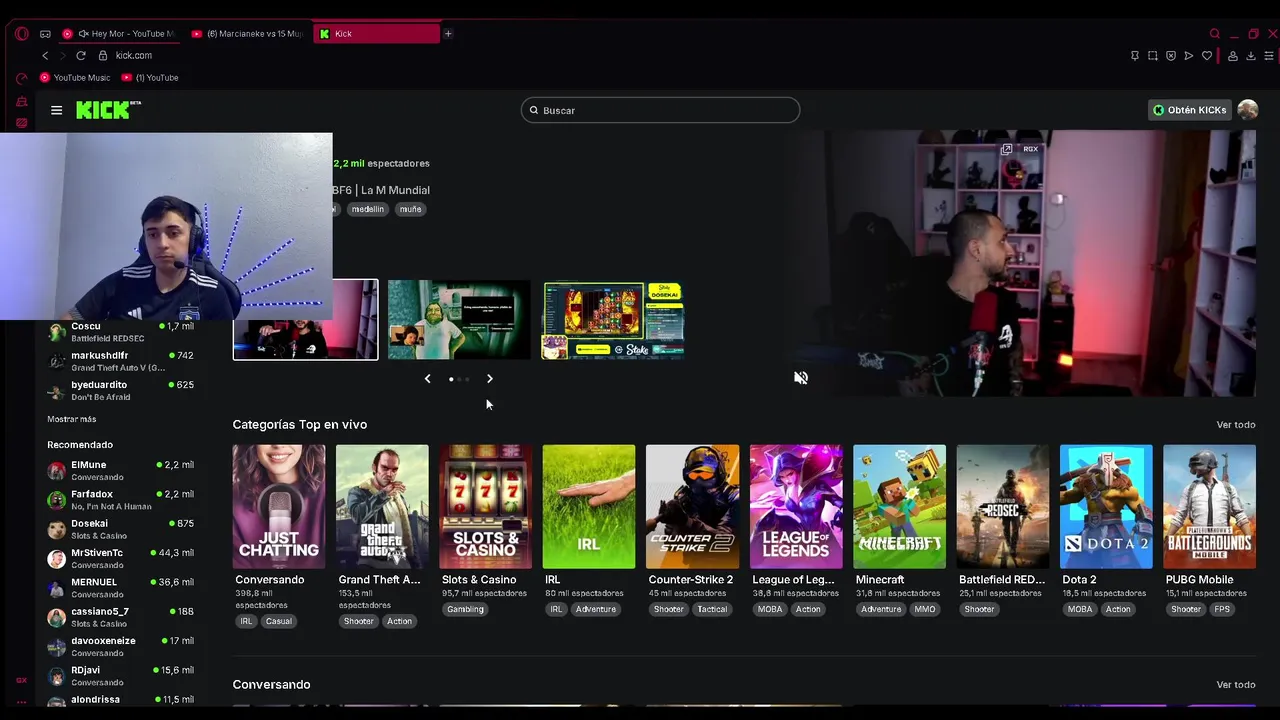Show the previous carousel slide
The height and width of the screenshot is (720, 1280).
[x=428, y=379]
